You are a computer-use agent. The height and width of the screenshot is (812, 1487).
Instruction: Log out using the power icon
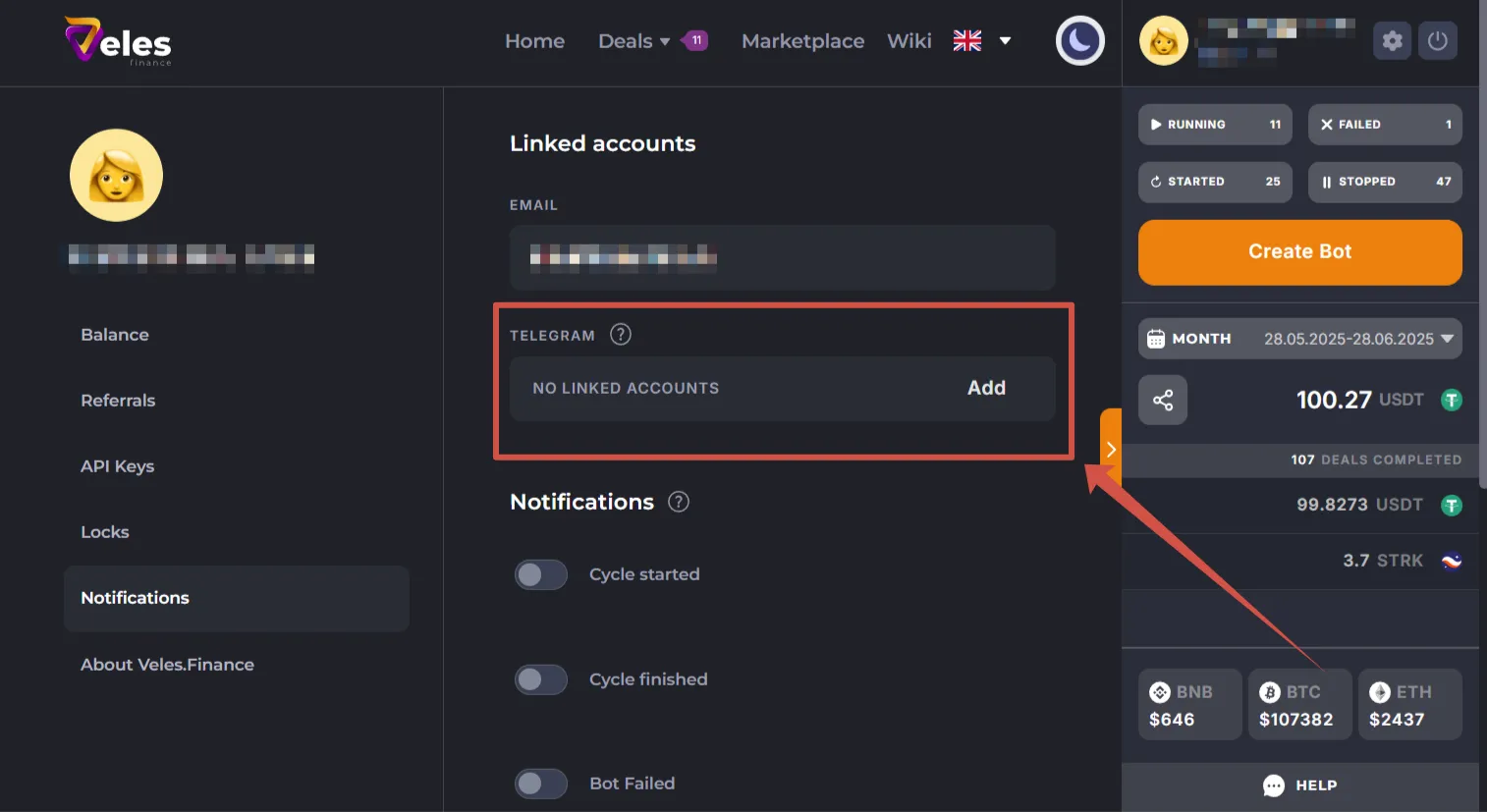[1438, 40]
